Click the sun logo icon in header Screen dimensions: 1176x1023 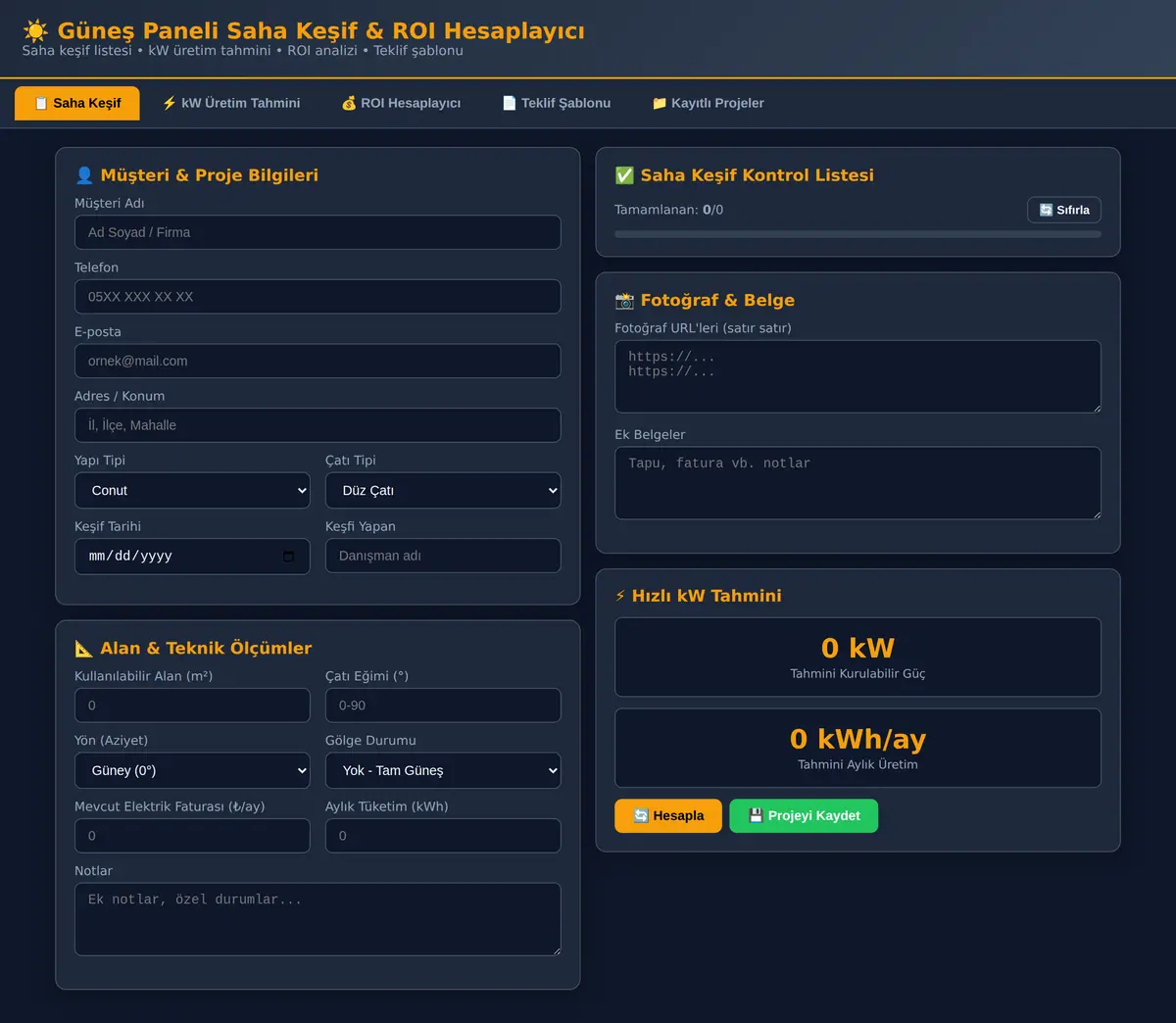(x=35, y=31)
